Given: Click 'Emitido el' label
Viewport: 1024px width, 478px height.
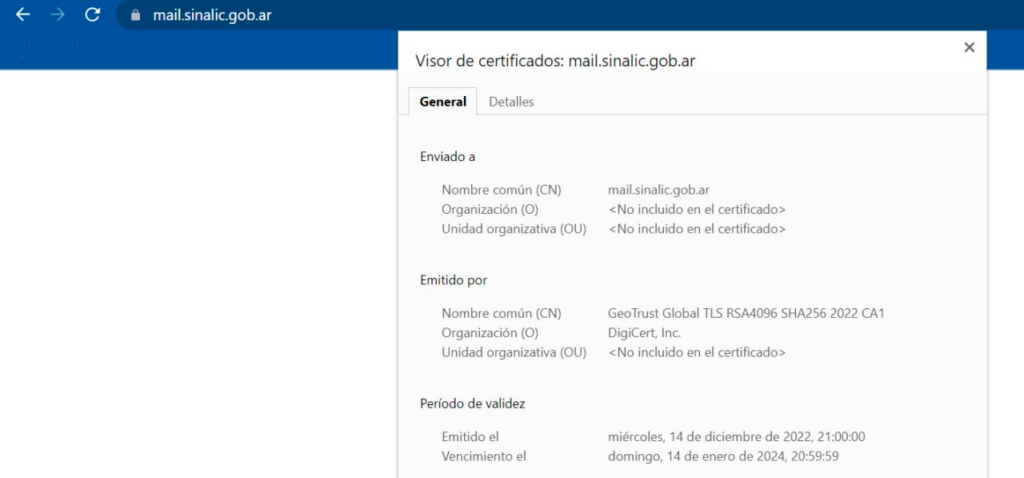Looking at the screenshot, I should (x=470, y=437).
